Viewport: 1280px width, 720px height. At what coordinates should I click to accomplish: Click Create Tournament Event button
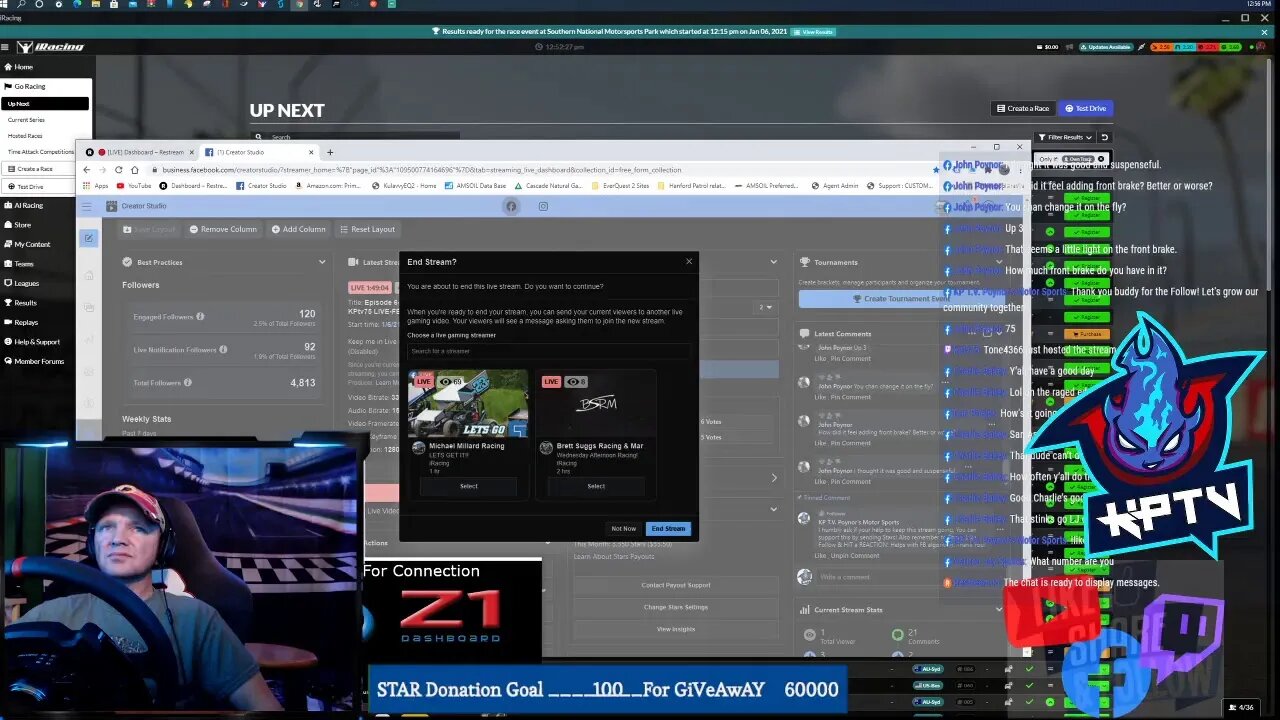[900, 299]
